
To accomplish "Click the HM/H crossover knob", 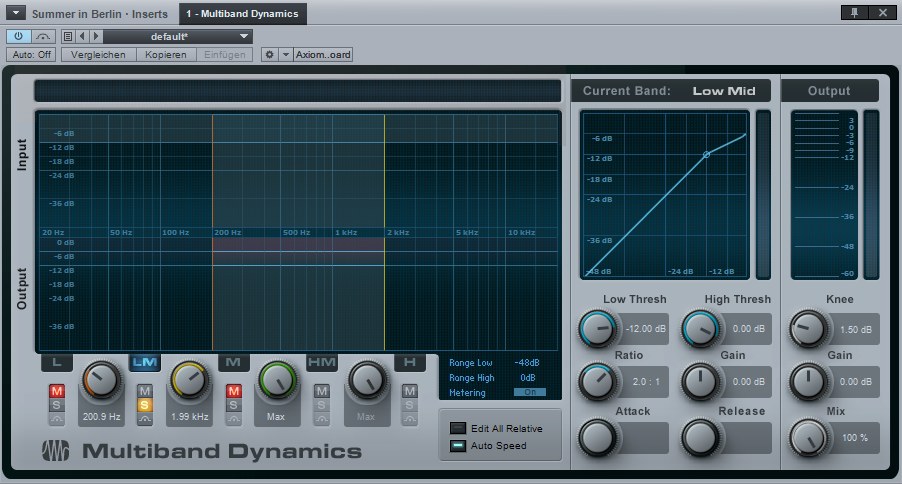I will pos(366,380).
